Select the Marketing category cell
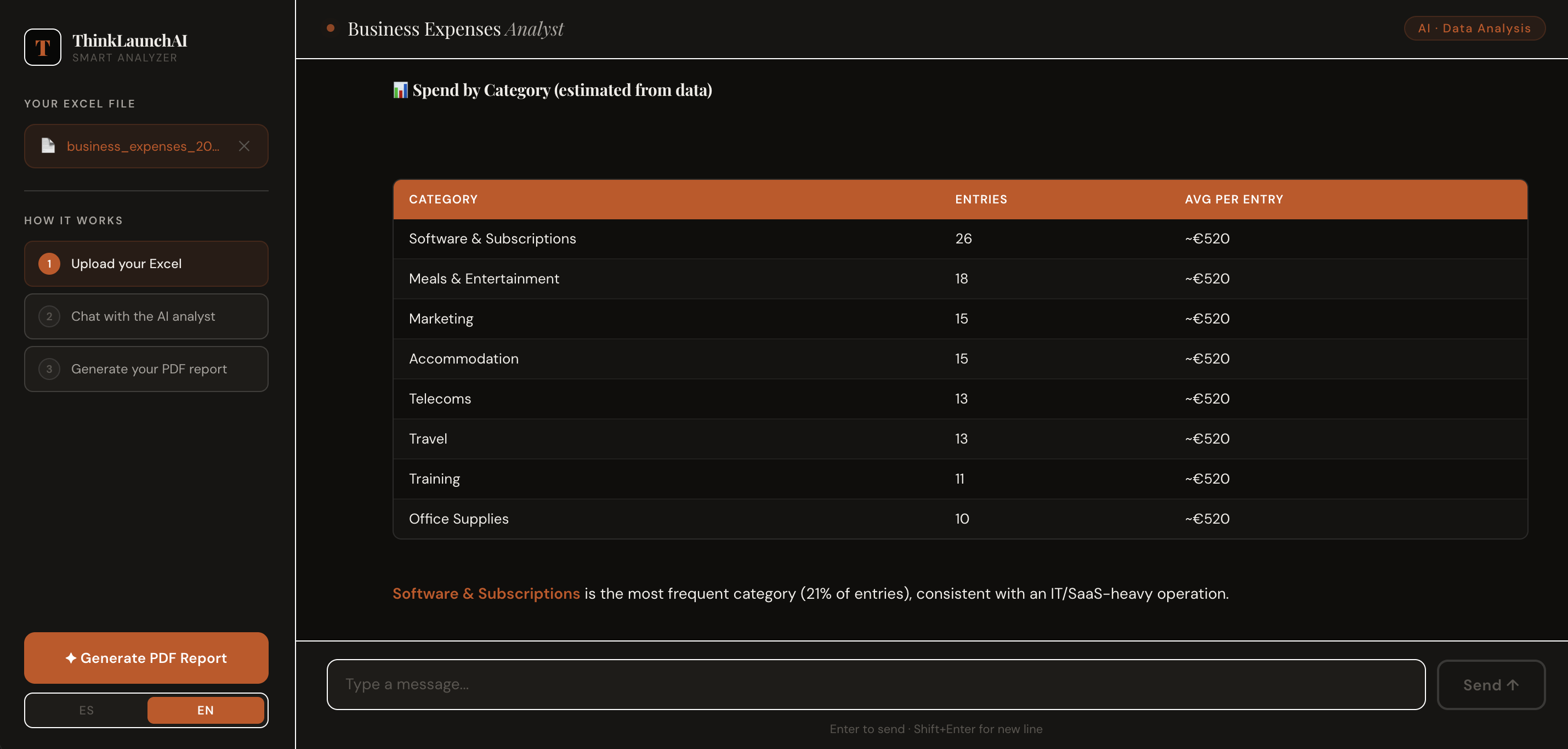The width and height of the screenshot is (1568, 749). click(441, 319)
